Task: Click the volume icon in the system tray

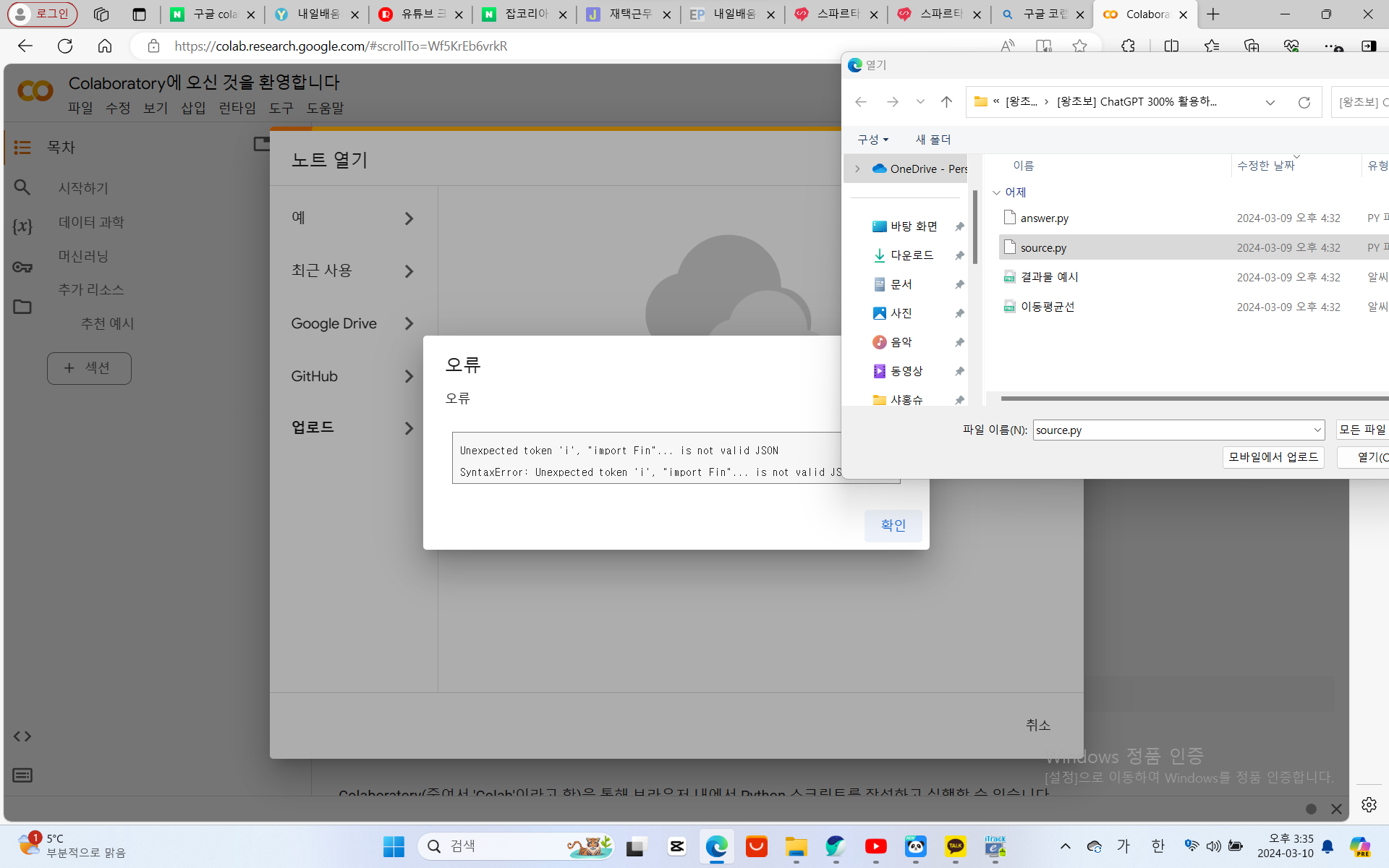Action: (1213, 846)
